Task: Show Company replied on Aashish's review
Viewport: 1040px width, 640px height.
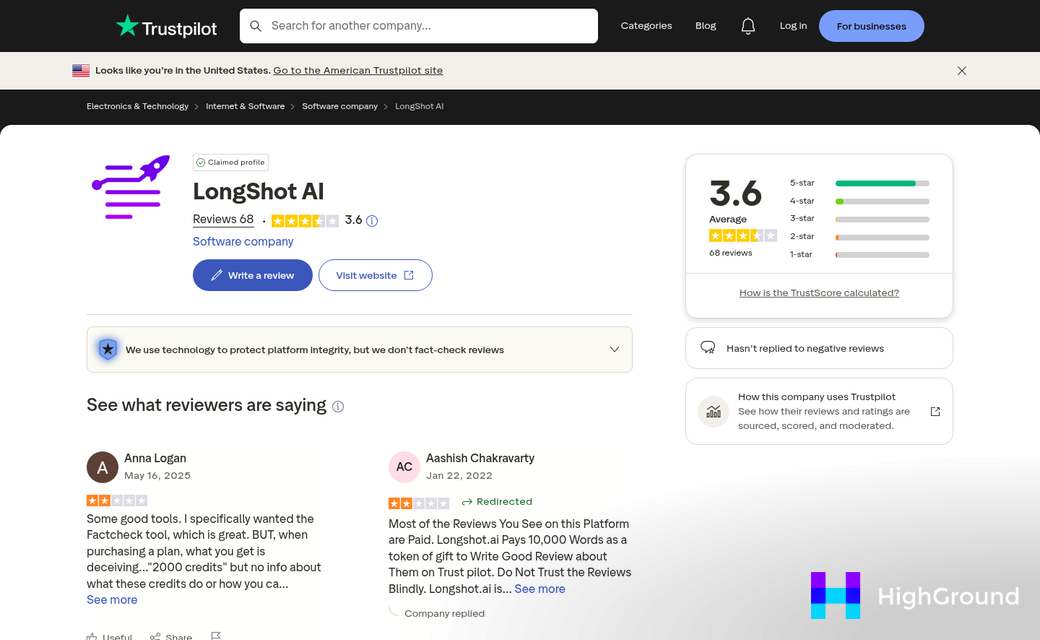Action: tap(444, 613)
